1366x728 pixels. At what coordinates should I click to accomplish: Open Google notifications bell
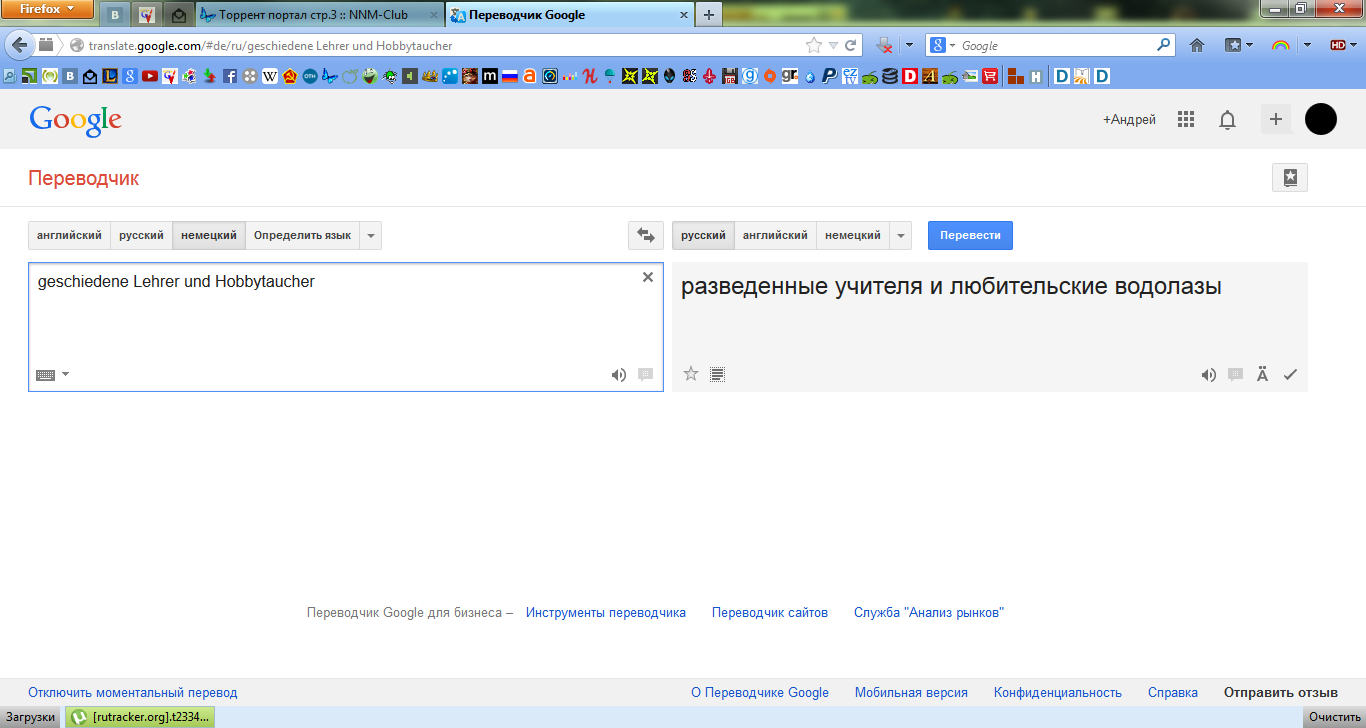click(1227, 120)
